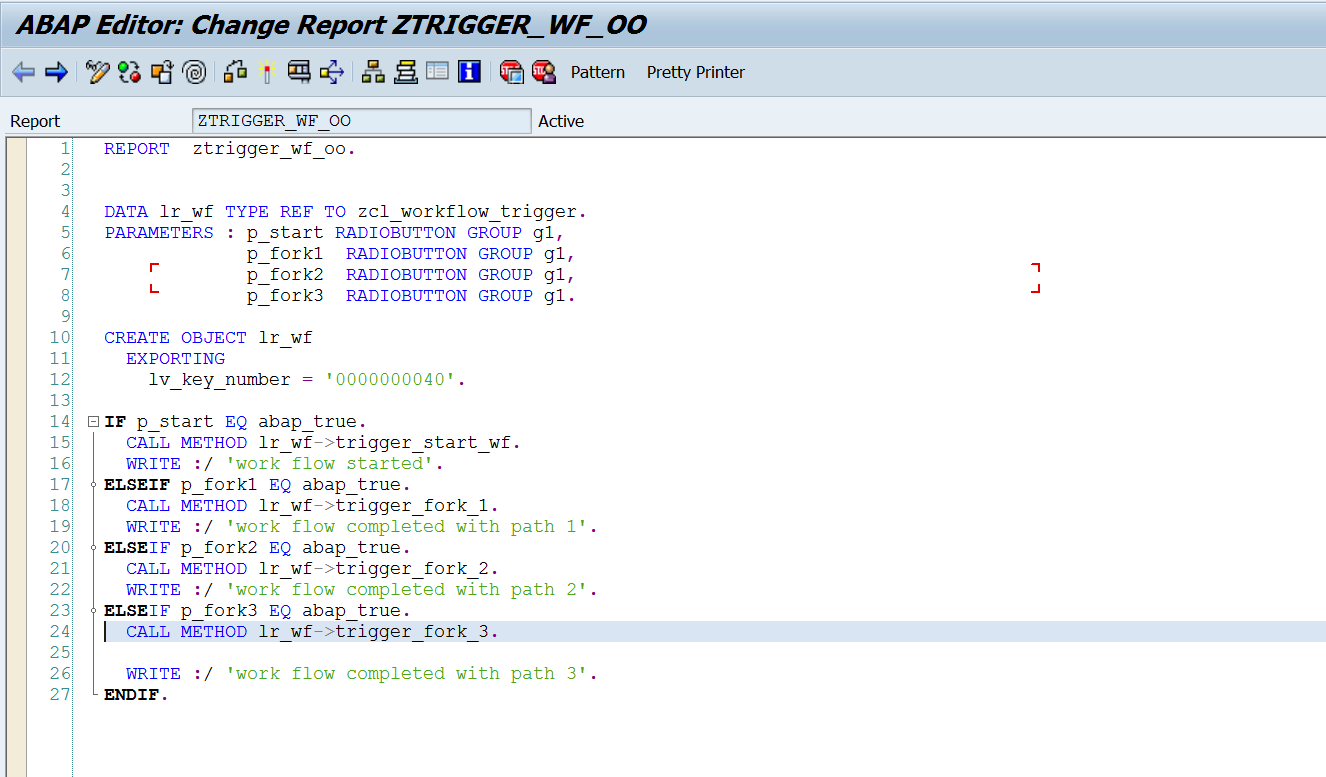Viewport: 1326px width, 777px height.
Task: Display the object list hierarchy icon
Action: coord(371,71)
